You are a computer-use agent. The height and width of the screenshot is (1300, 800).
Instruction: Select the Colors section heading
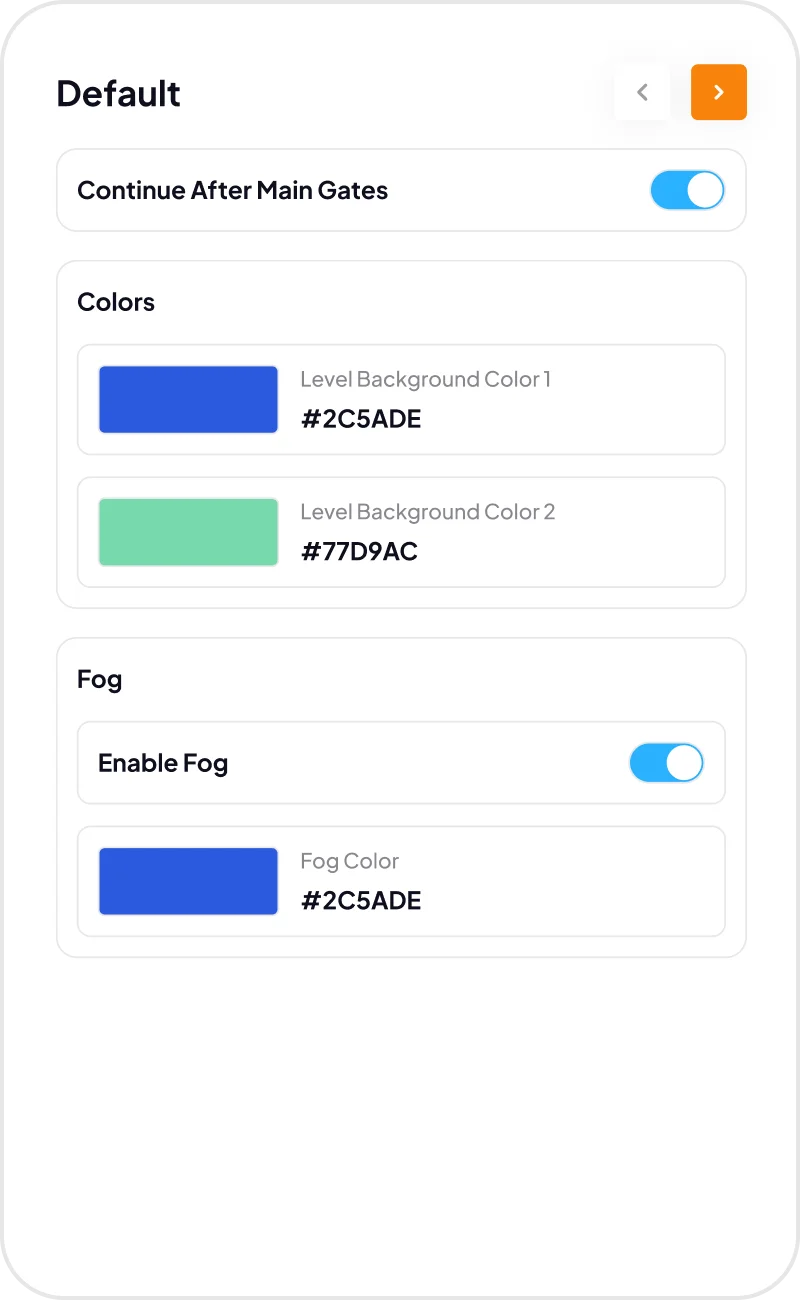point(116,302)
